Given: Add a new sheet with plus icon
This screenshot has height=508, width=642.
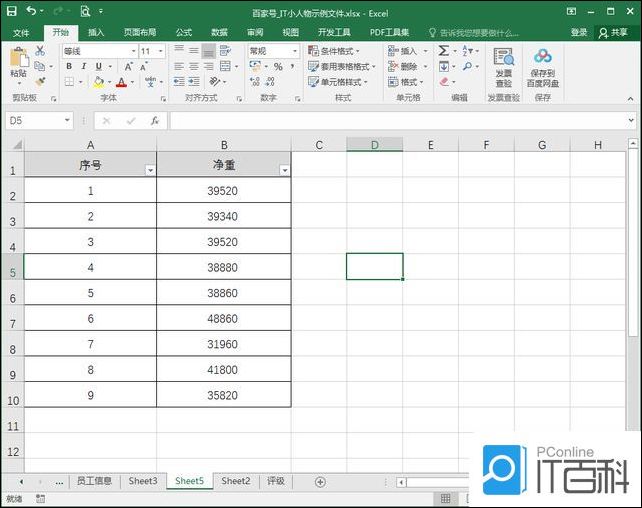Looking at the screenshot, I should 320,481.
